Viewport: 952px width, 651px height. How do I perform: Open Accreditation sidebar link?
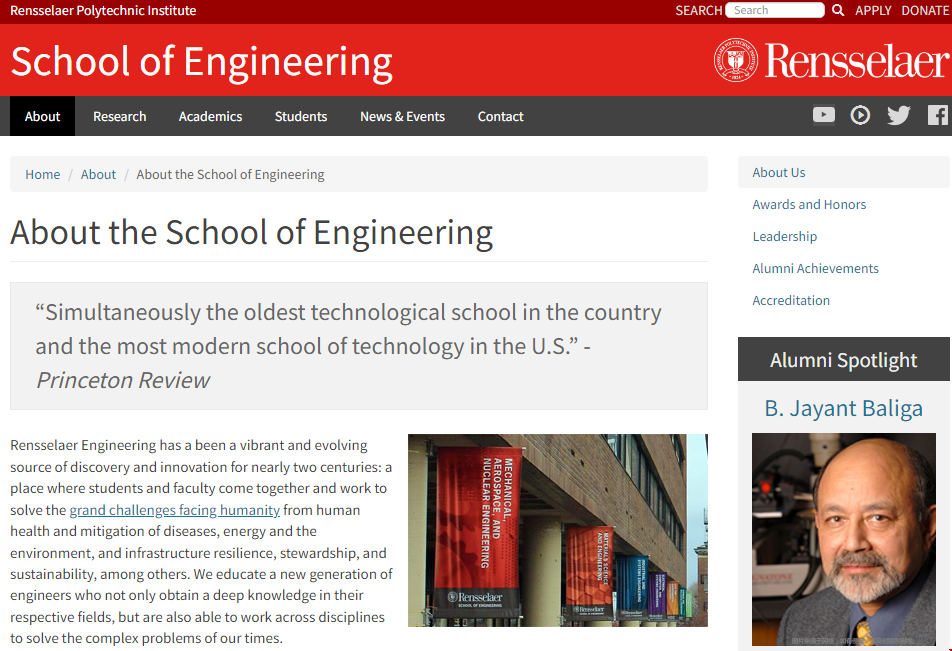click(x=791, y=301)
